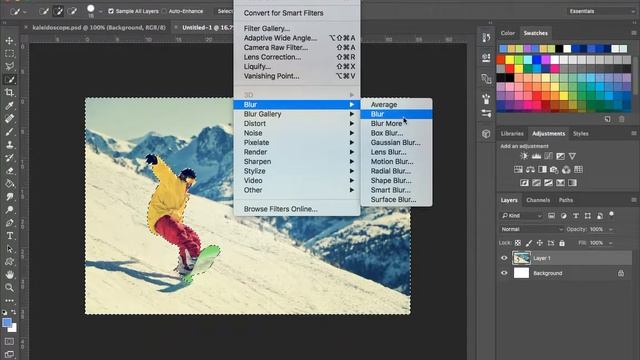Click Subtract from Selection mode in options bar
Viewport: 640px width, 360px height.
coord(72,11)
